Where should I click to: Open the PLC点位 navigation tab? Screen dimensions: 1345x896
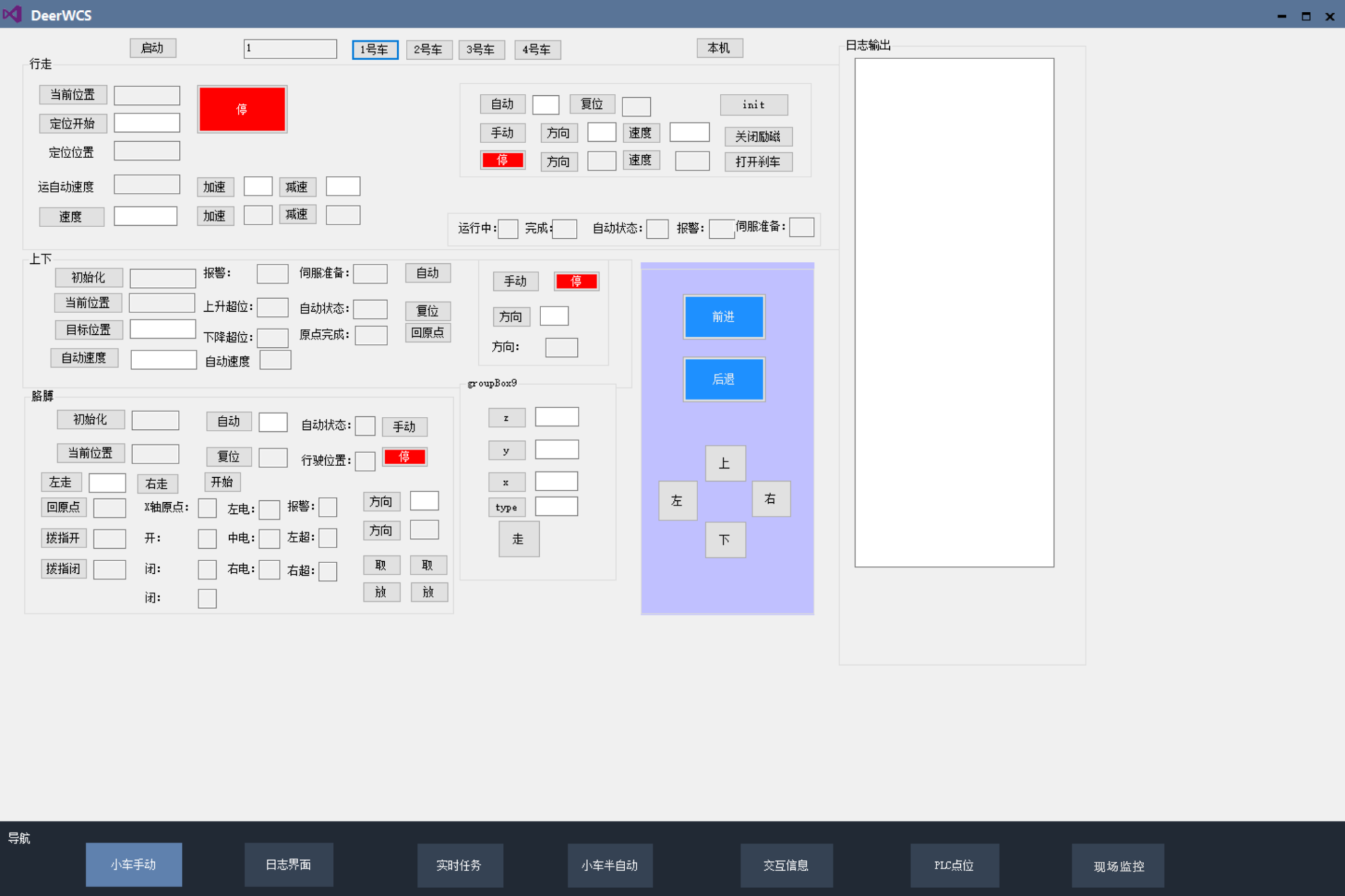954,865
